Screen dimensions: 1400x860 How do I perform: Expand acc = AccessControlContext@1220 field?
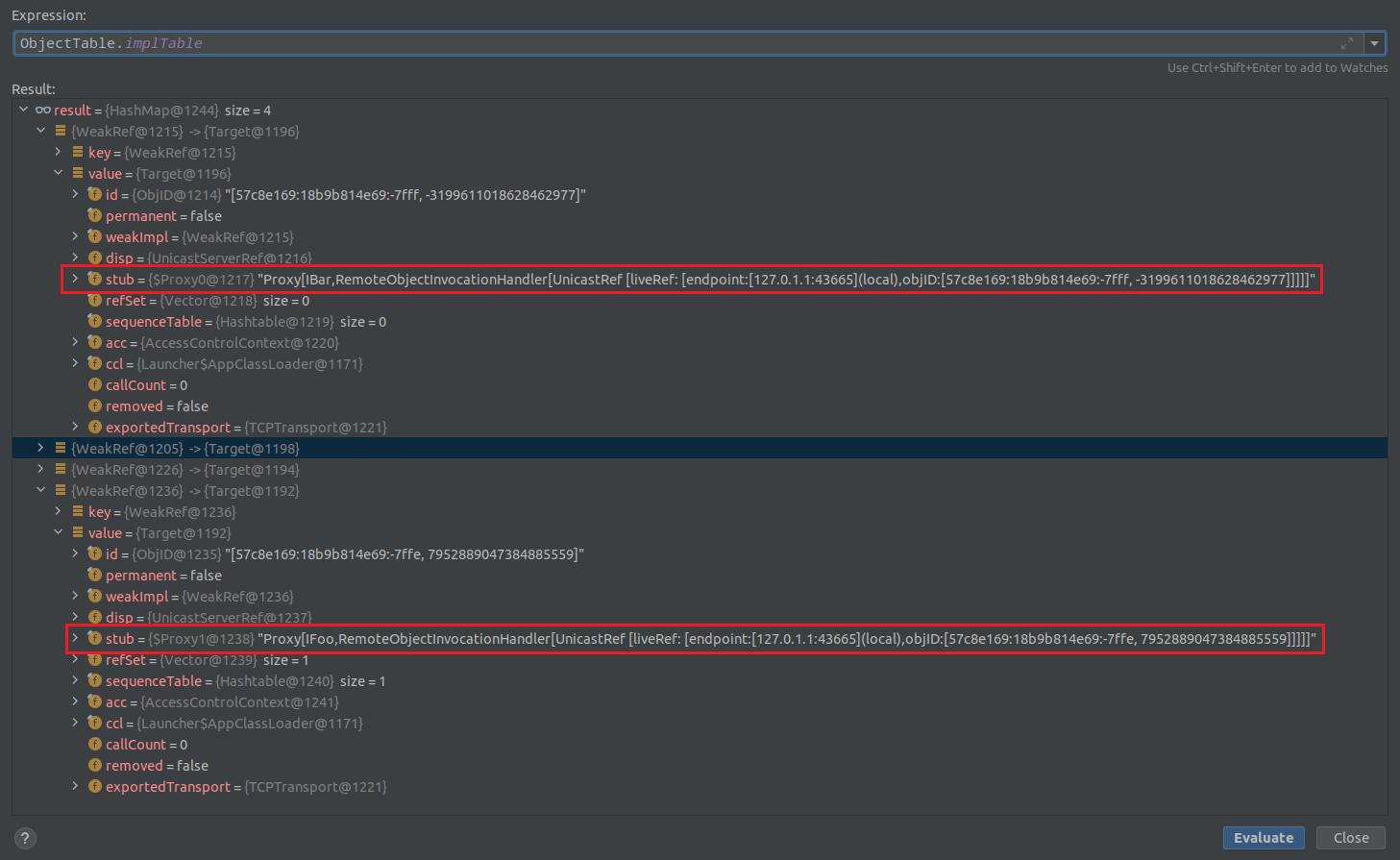click(x=75, y=342)
